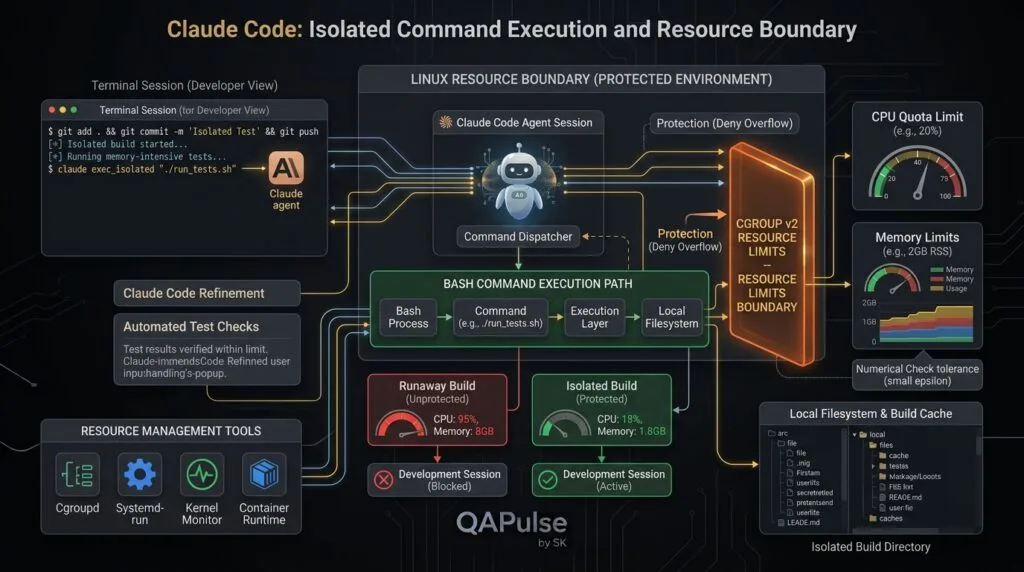1024x572 pixels.
Task: Click the Usage legend color swatch
Action: coord(936,289)
